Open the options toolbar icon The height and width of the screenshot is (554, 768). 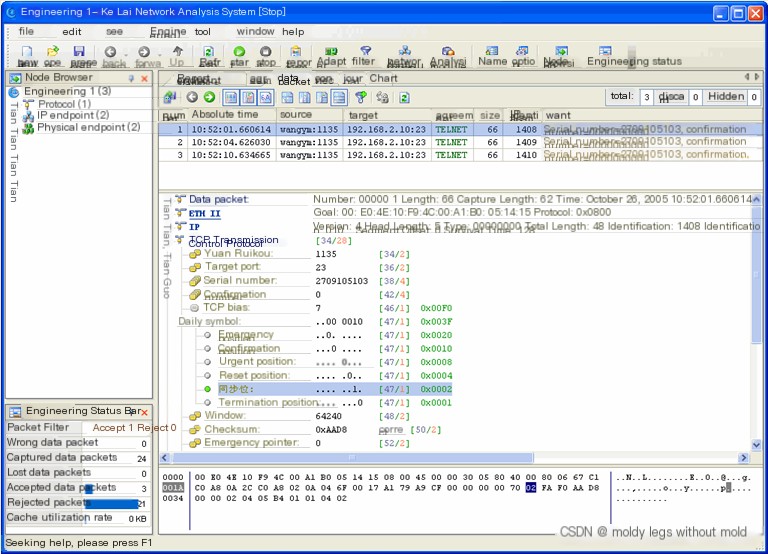pyautogui.click(x=523, y=50)
